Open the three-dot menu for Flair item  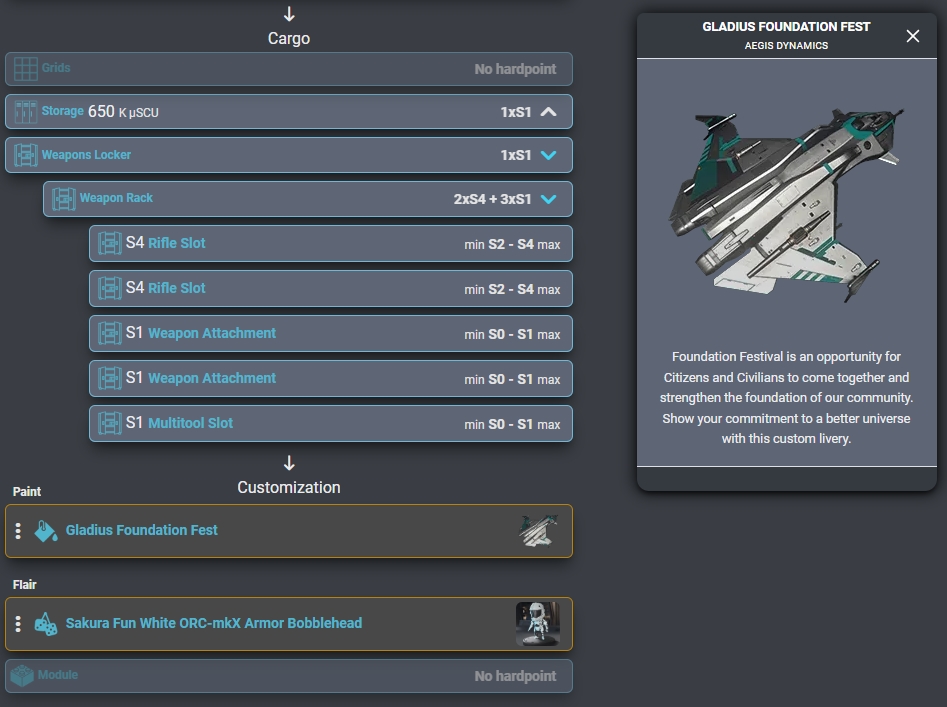click(x=18, y=624)
